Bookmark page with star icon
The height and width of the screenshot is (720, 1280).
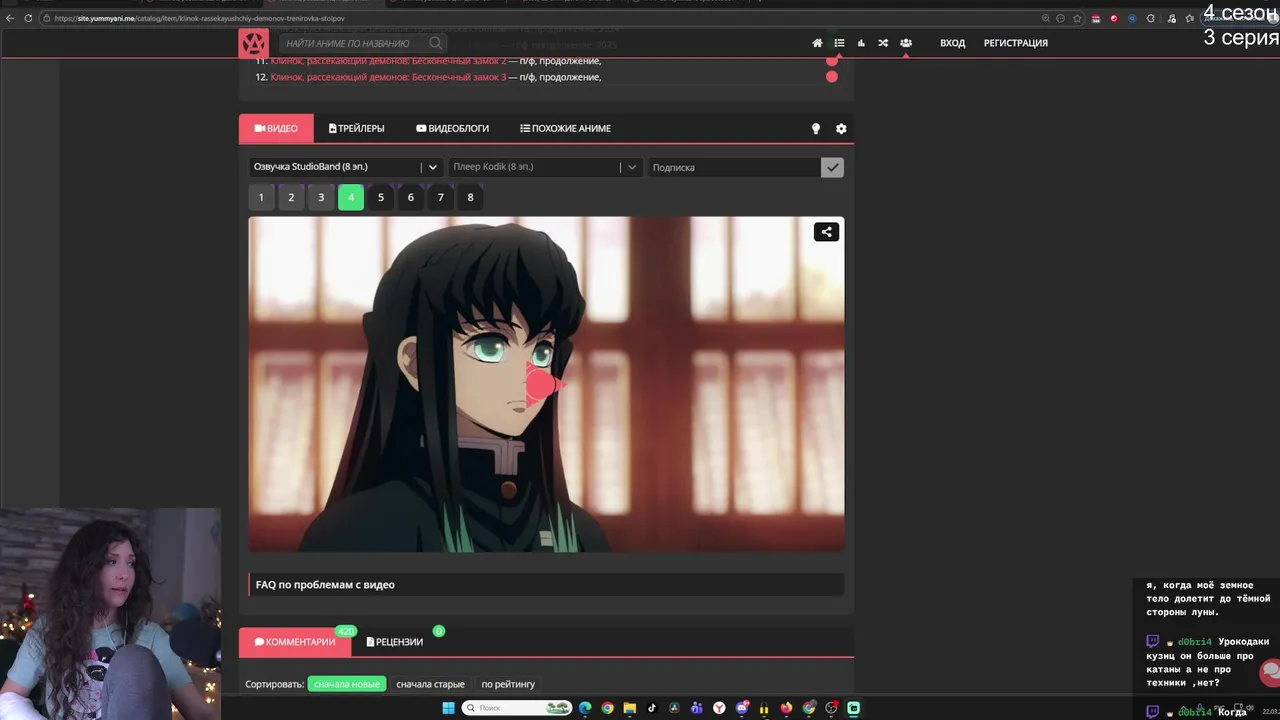1077,18
